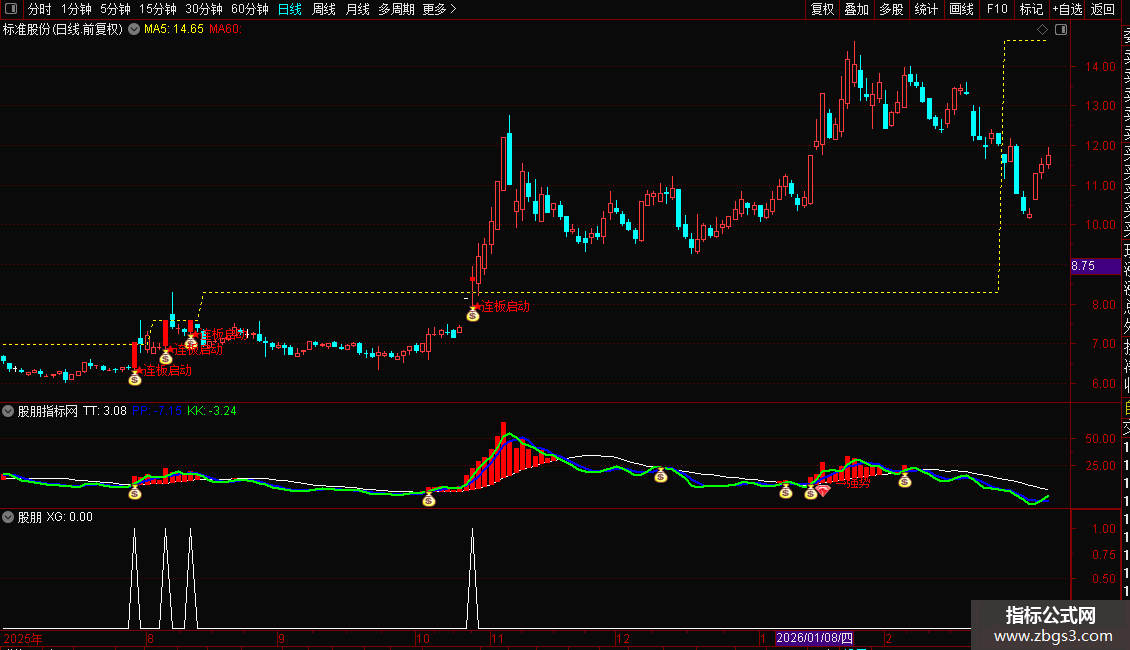This screenshot has height=650, width=1130.
Task: Click money bag at first 连板启动 signal
Action: [135, 378]
